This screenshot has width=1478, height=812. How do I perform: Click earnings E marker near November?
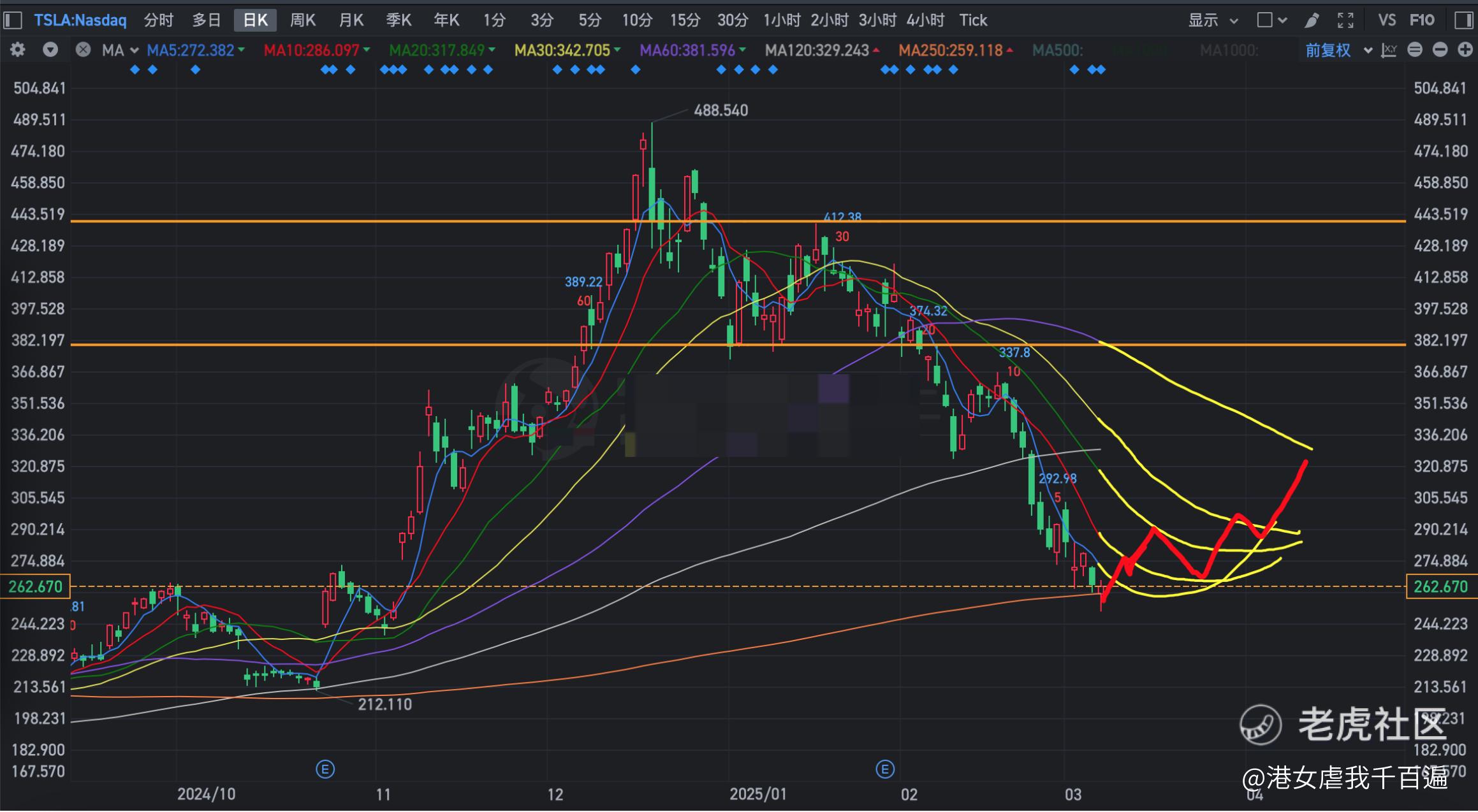pyautogui.click(x=325, y=769)
